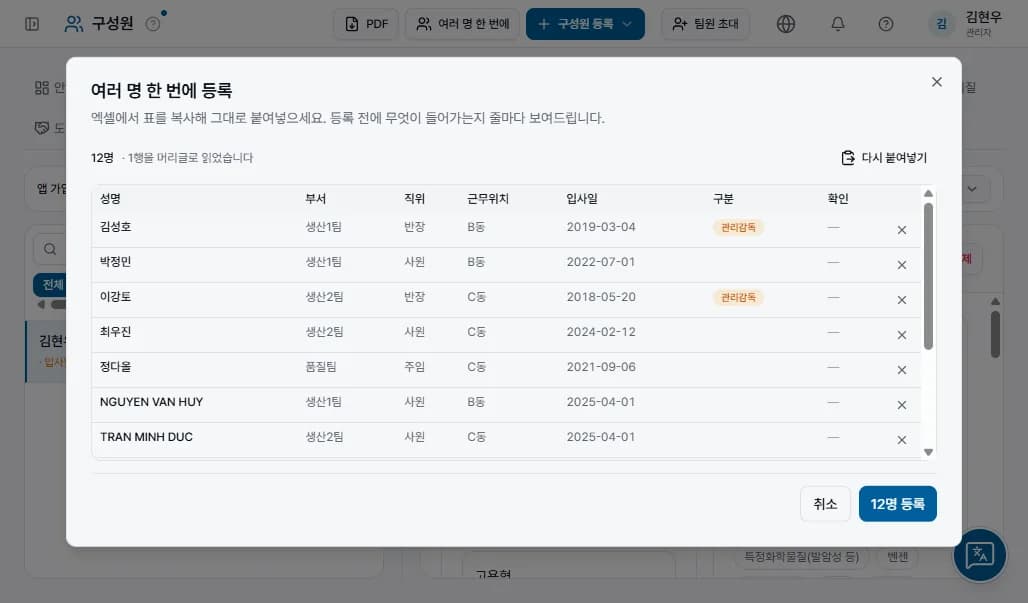
Task: Open the help circle icon in the header
Action: coord(885,24)
